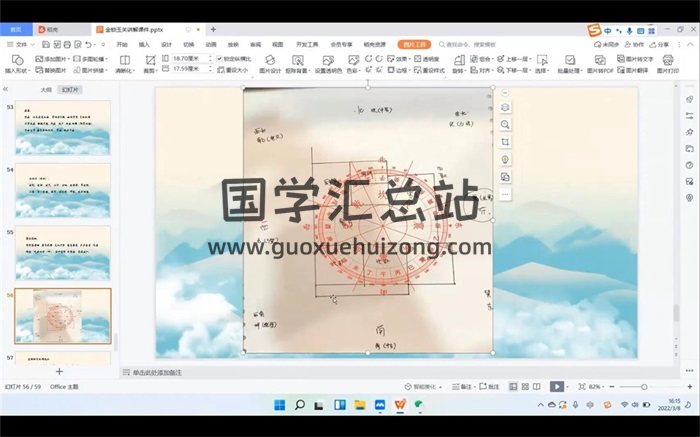Collapse the ribbon with the chevron arrow
Screen dimensions: 700x437
coord(691,44)
